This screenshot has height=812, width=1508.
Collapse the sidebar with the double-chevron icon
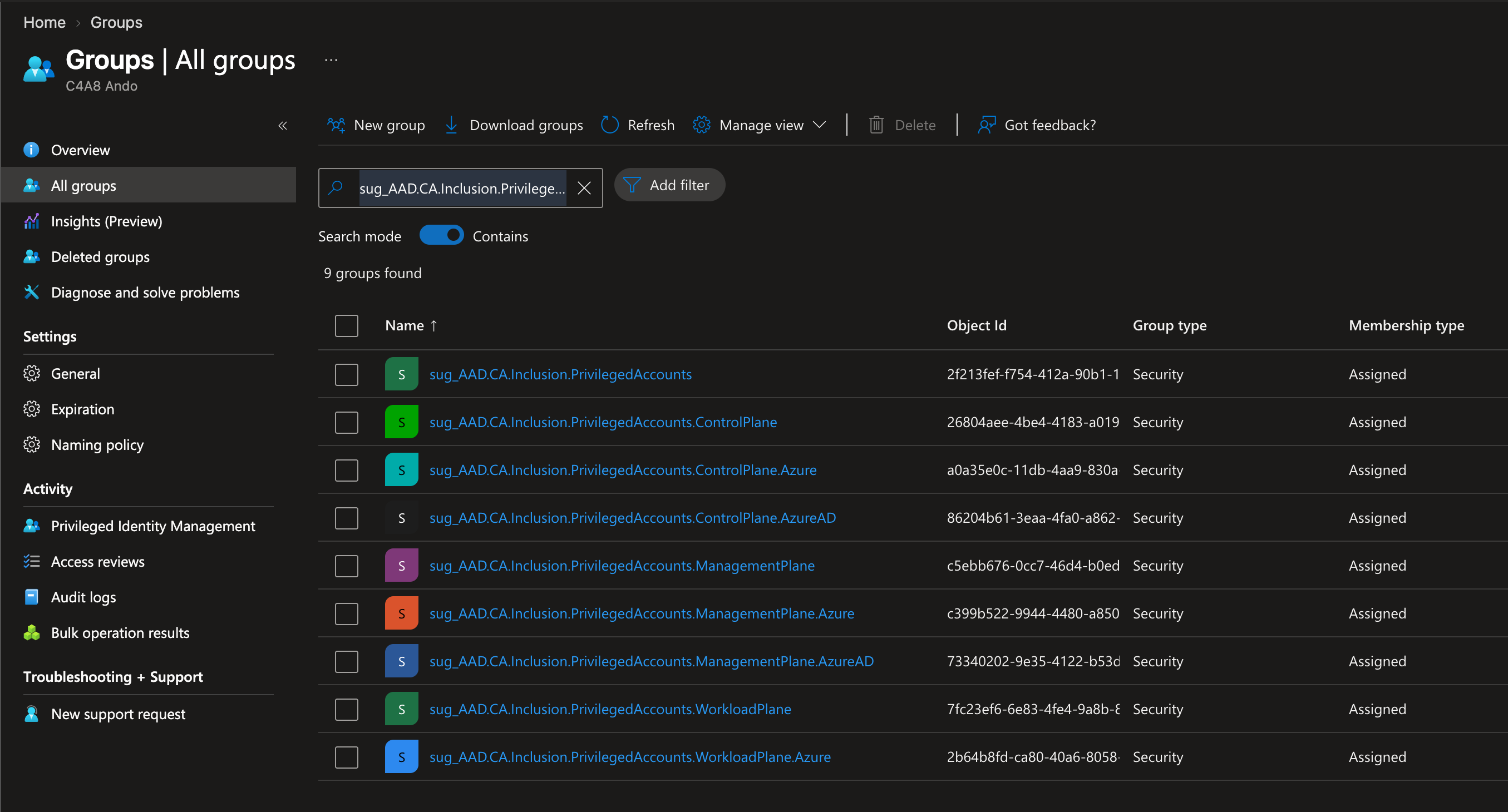pos(283,125)
